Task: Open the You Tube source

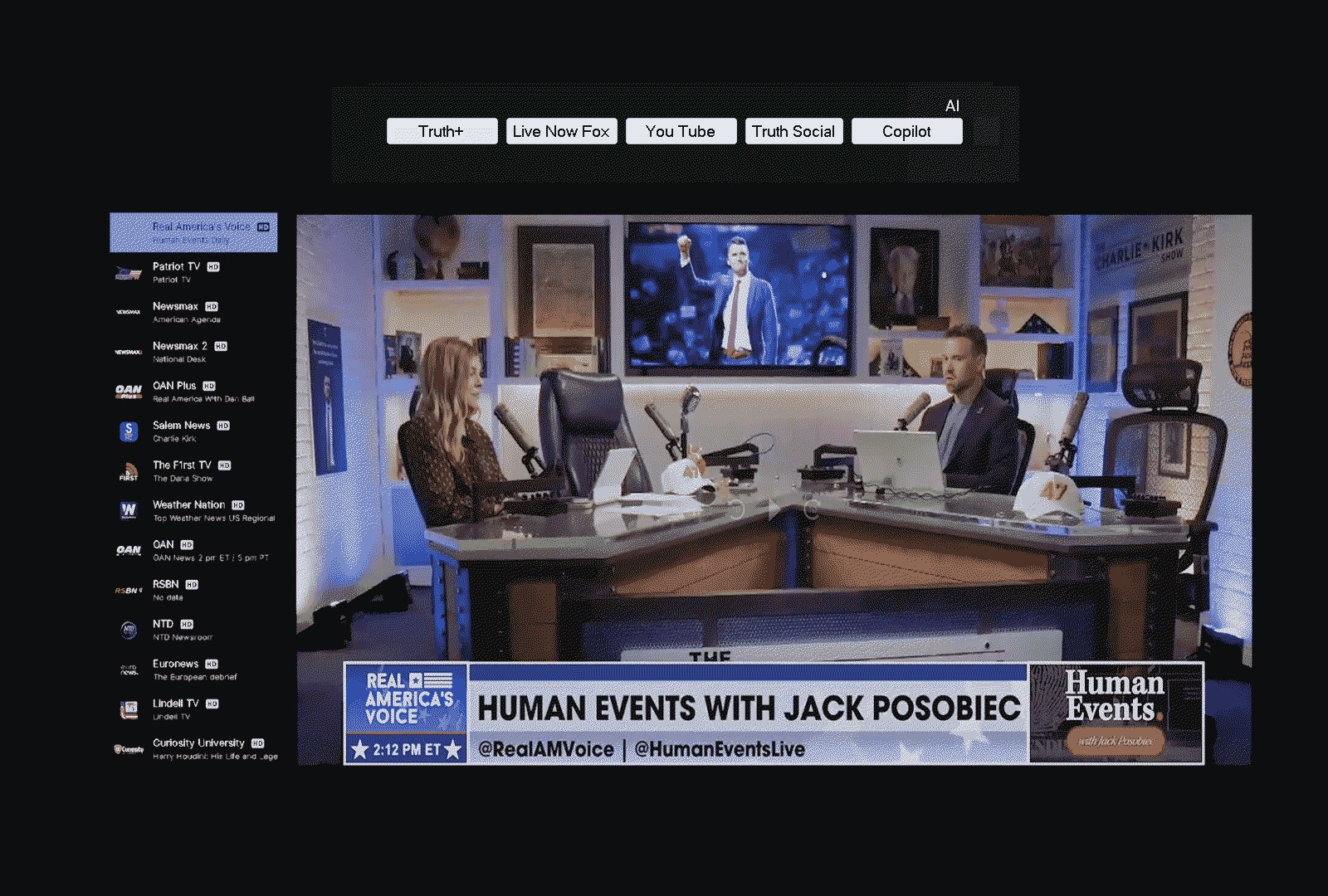Action: pos(681,130)
